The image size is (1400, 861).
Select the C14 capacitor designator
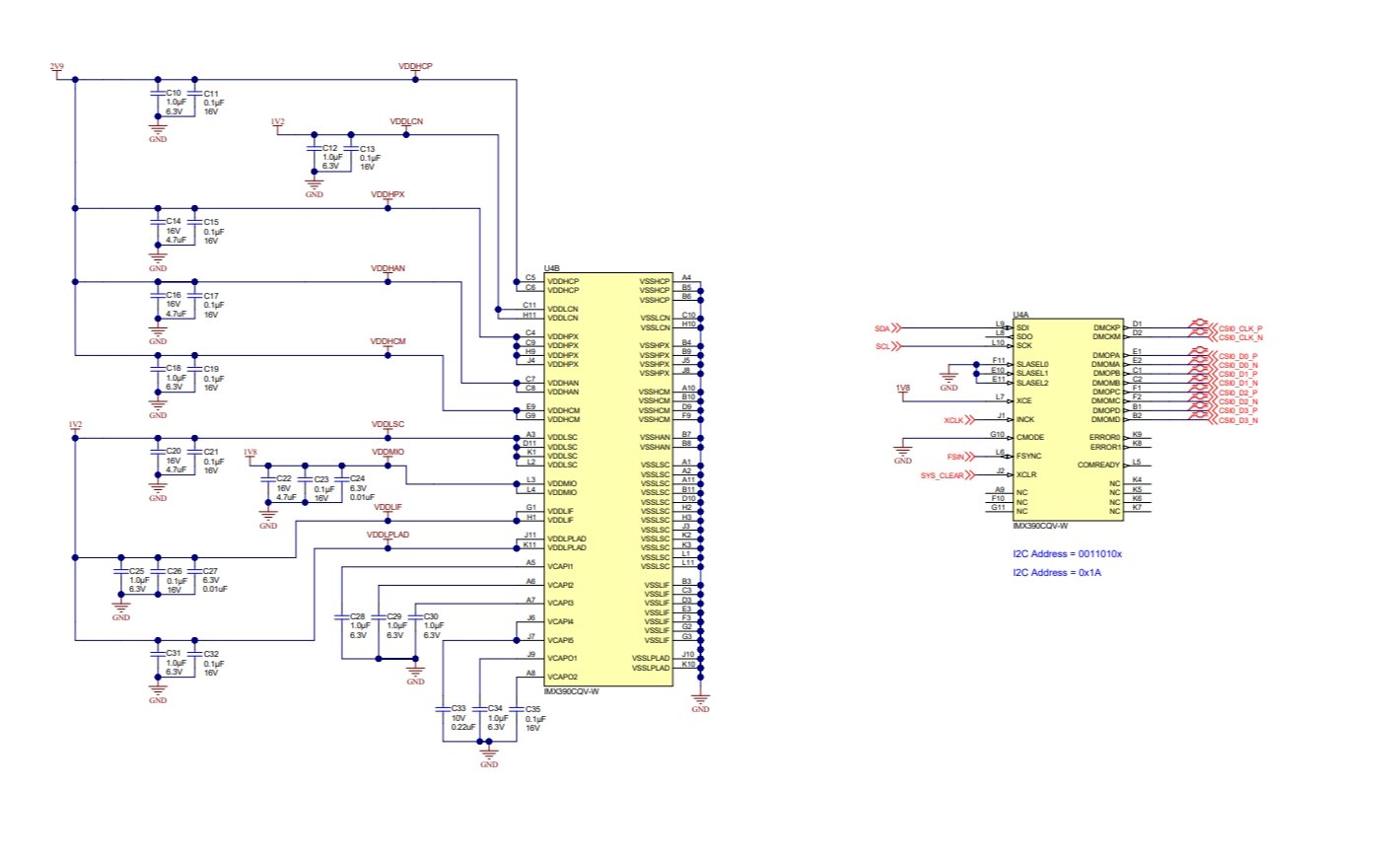pos(174,221)
